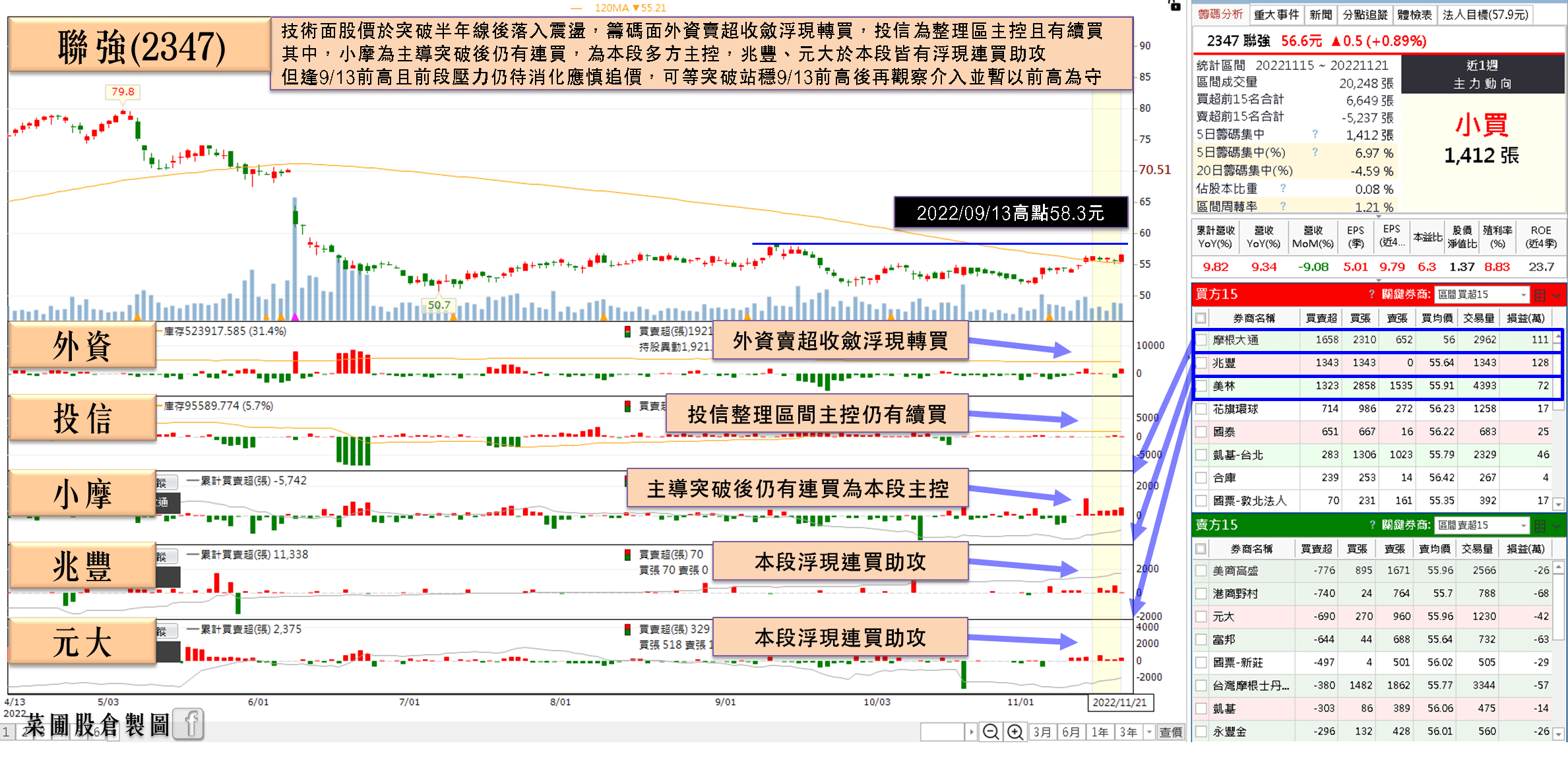Click the 買賣超 legend marker in 兆豐 panel
Image resolution: width=1568 pixels, height=760 pixels.
628,555
